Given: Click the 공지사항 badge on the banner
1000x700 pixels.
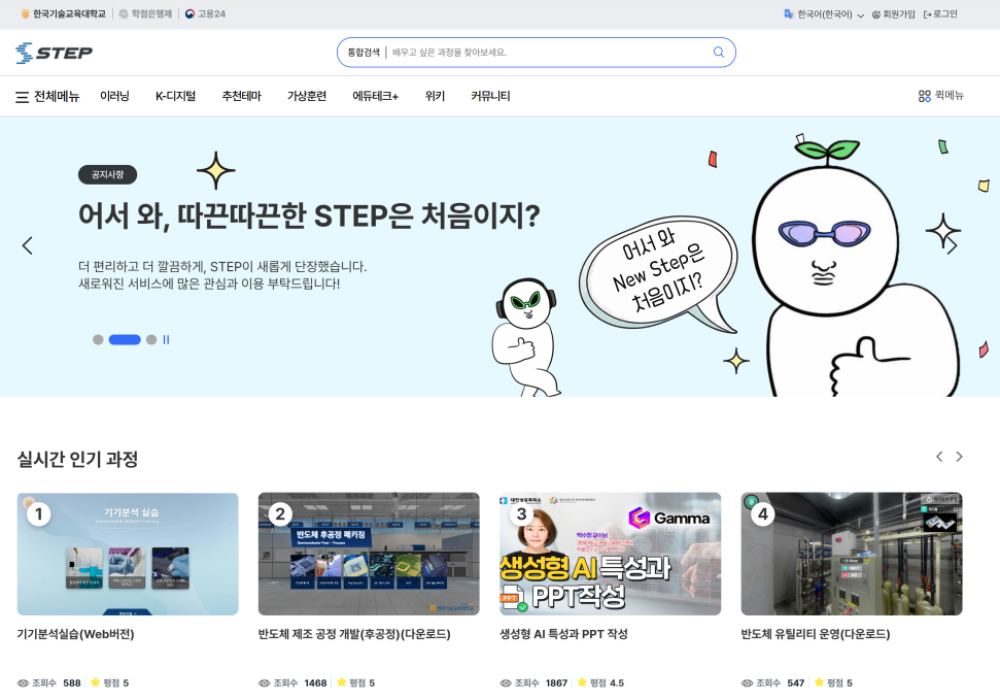Looking at the screenshot, I should click(107, 174).
